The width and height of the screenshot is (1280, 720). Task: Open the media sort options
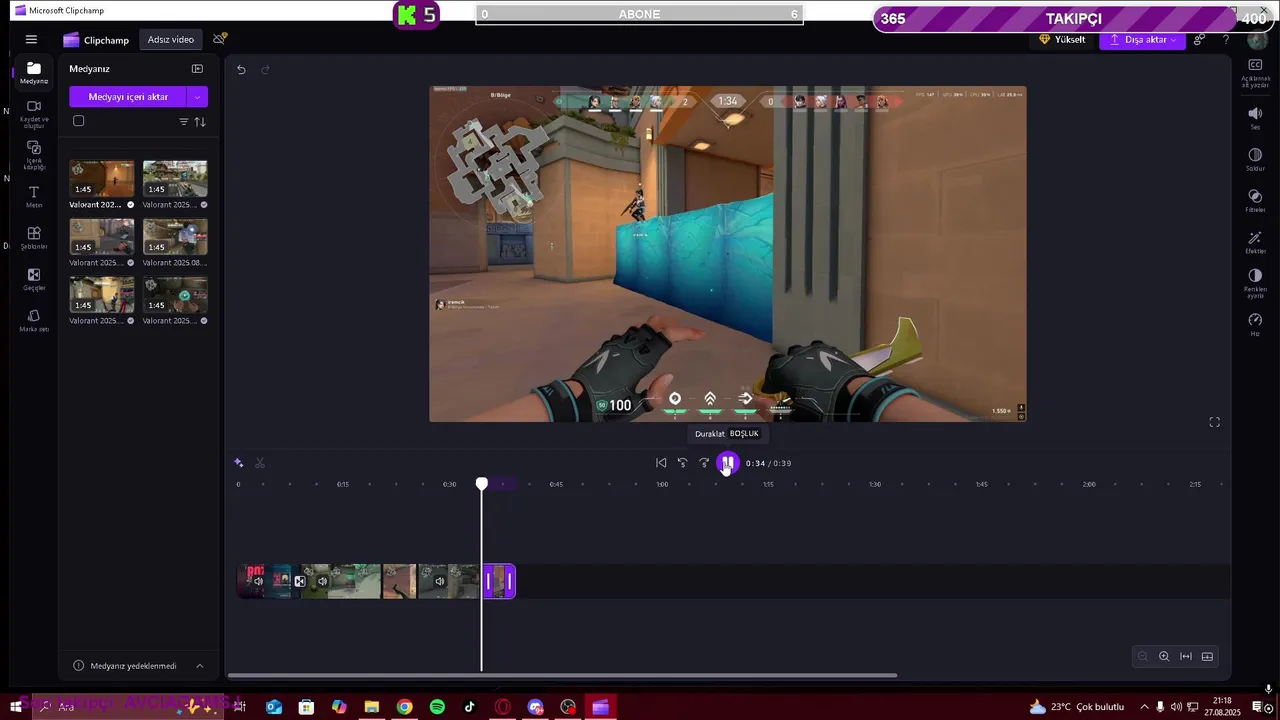pyautogui.click(x=200, y=122)
